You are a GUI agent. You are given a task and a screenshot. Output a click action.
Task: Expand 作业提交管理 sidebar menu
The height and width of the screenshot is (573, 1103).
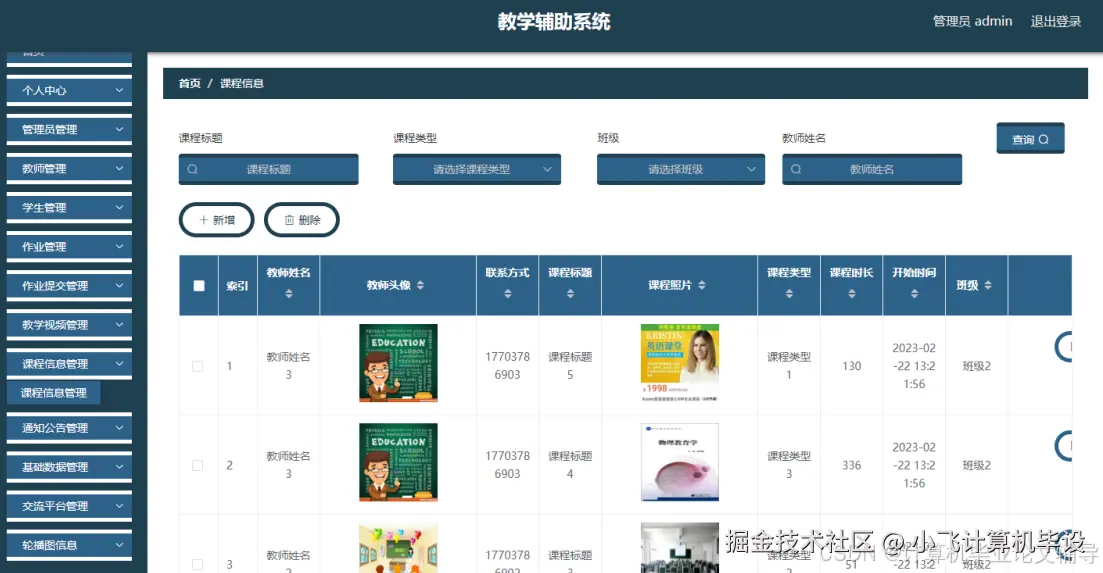pyautogui.click(x=69, y=285)
